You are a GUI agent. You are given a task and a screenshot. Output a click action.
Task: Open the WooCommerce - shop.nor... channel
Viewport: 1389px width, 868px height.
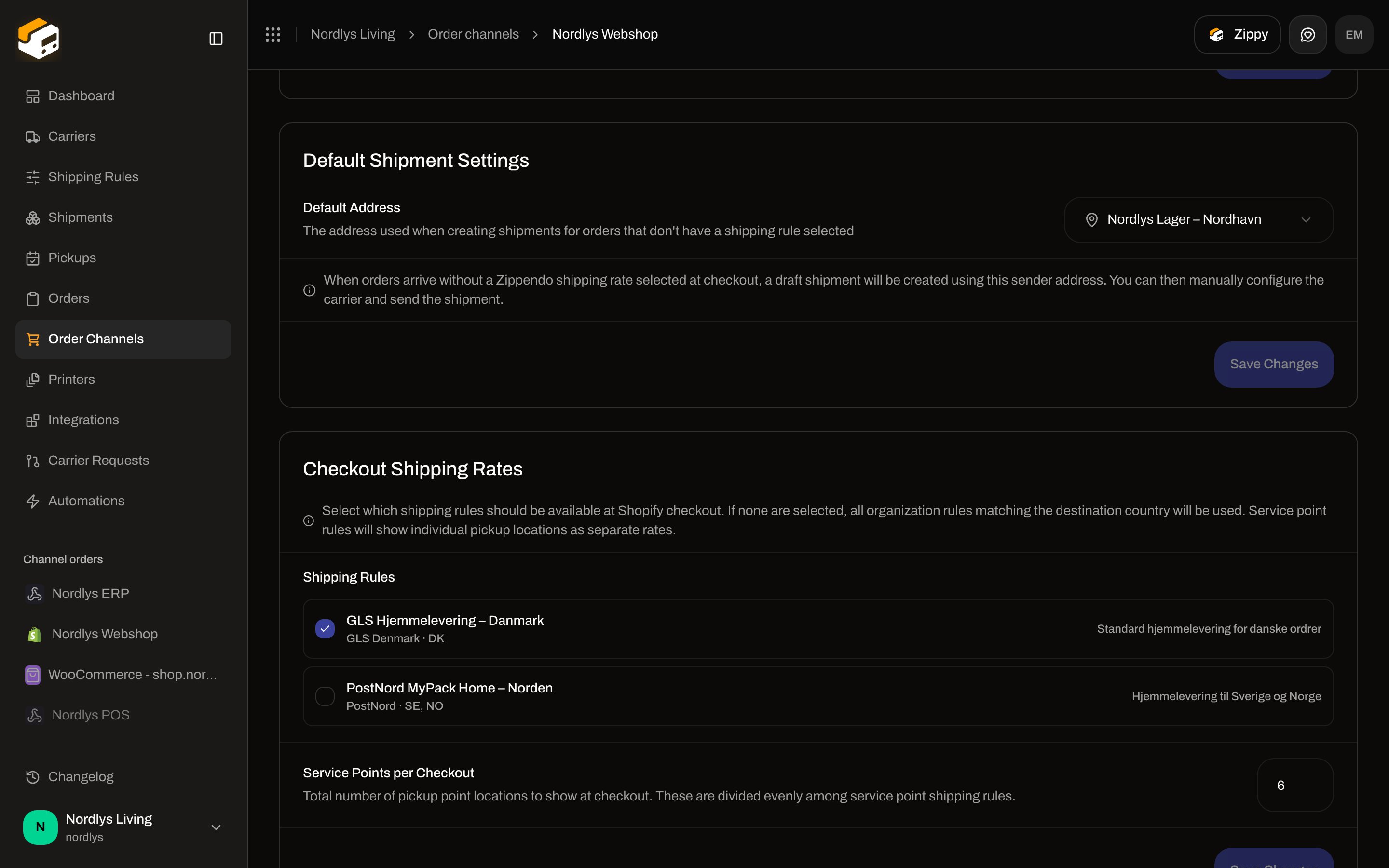pyautogui.click(x=123, y=675)
